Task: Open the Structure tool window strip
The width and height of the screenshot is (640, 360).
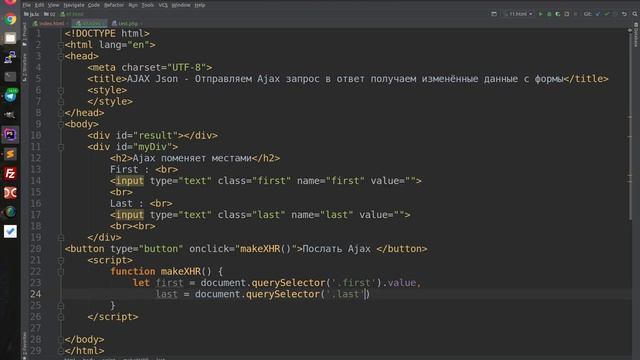Action: coord(24,67)
